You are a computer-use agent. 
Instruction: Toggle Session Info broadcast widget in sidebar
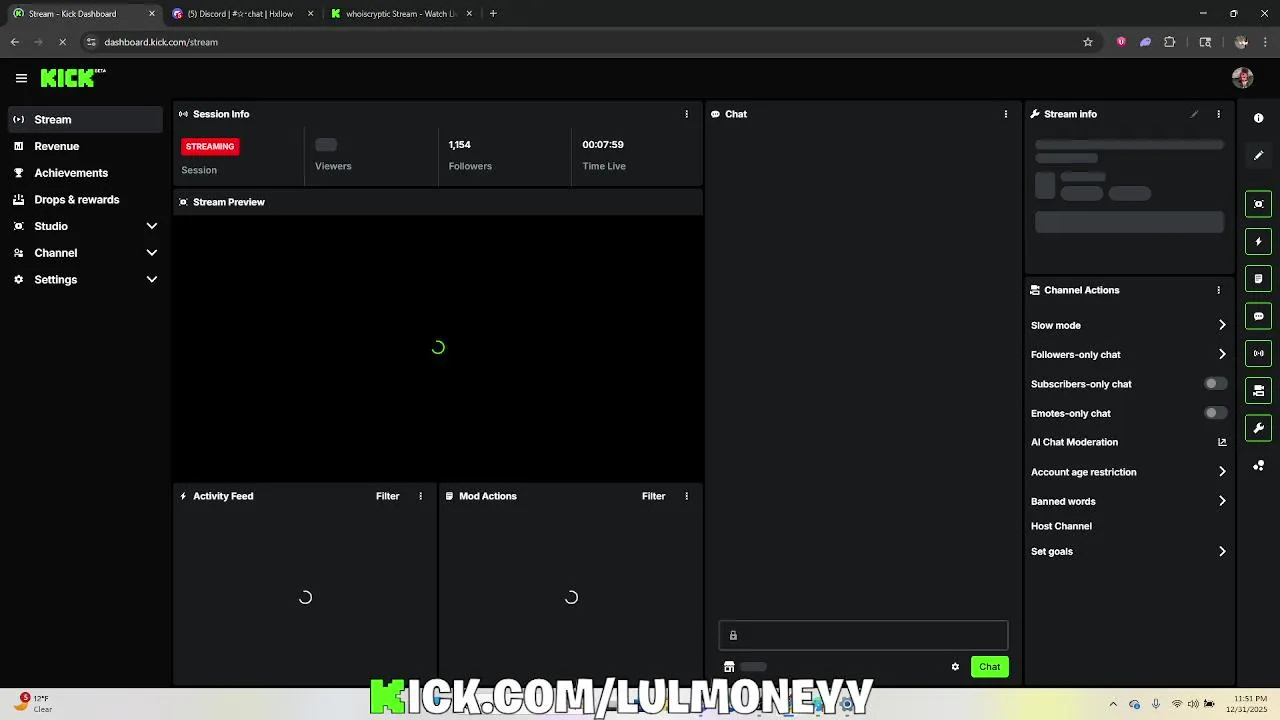coord(1259,353)
